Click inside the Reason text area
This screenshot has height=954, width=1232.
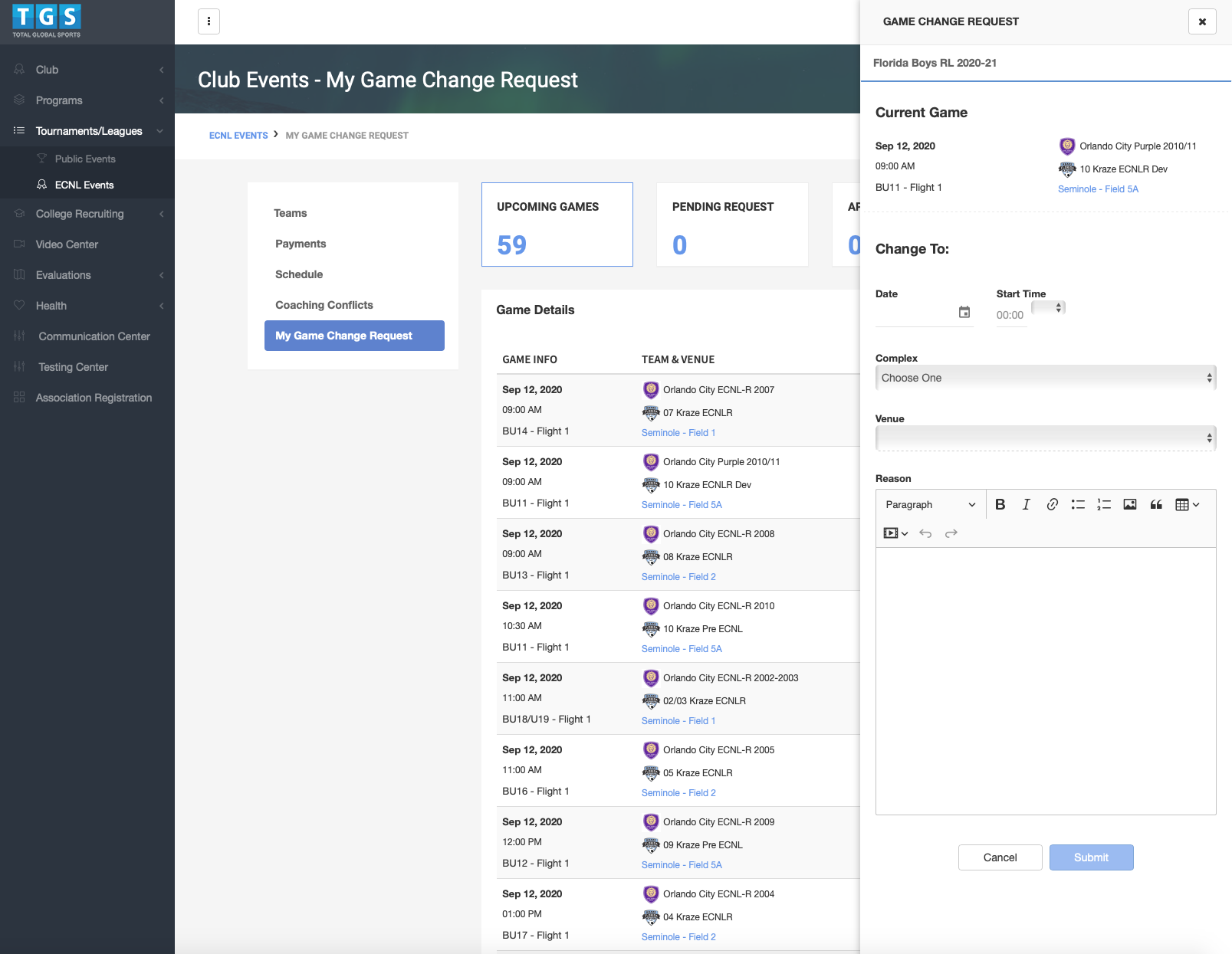(1045, 680)
